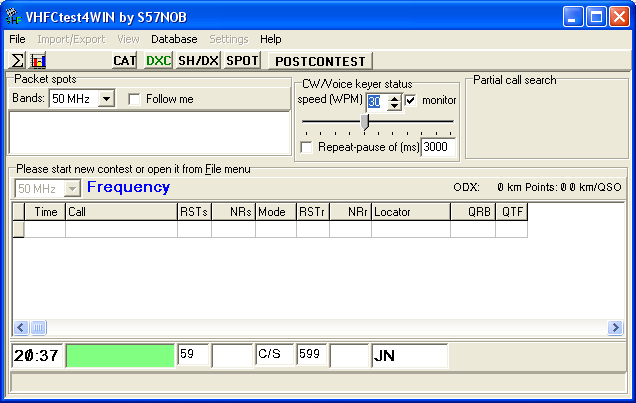Click the sent number entry field
This screenshot has width=636, height=403.
point(232,356)
